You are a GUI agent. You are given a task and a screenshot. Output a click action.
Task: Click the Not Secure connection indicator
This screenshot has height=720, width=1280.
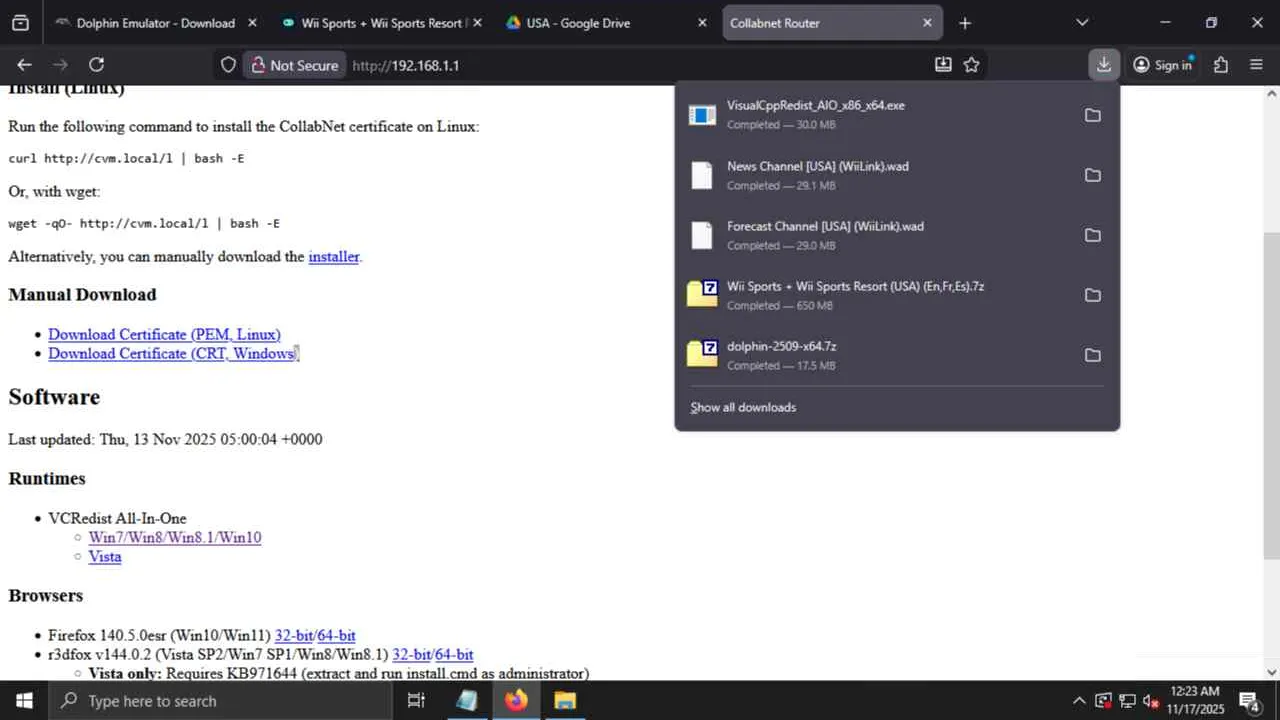295,65
